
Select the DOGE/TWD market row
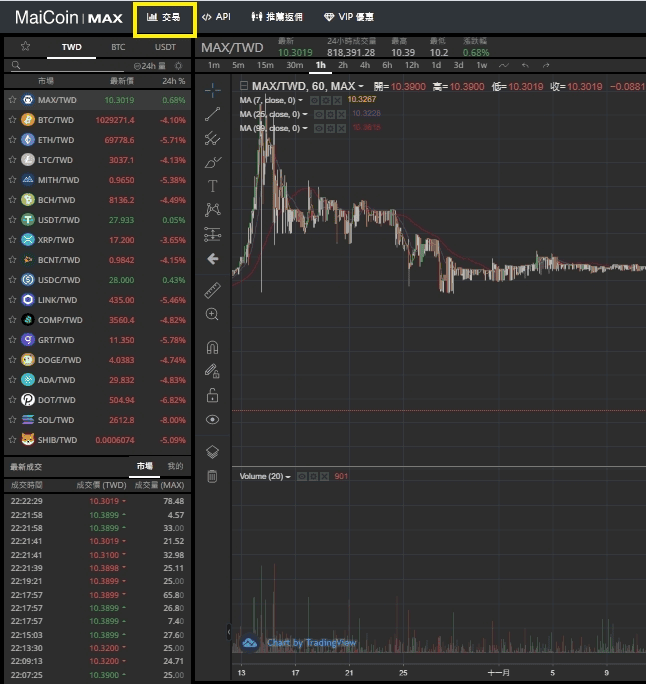pos(98,360)
